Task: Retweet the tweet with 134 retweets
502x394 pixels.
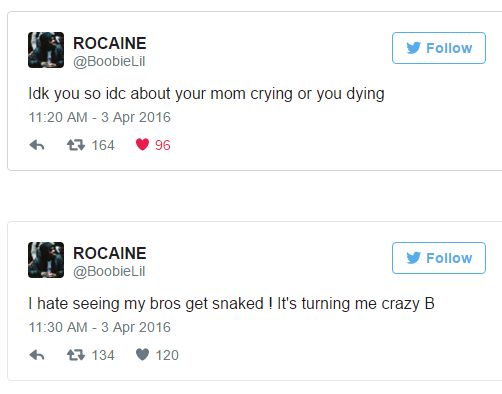Action: [76, 355]
